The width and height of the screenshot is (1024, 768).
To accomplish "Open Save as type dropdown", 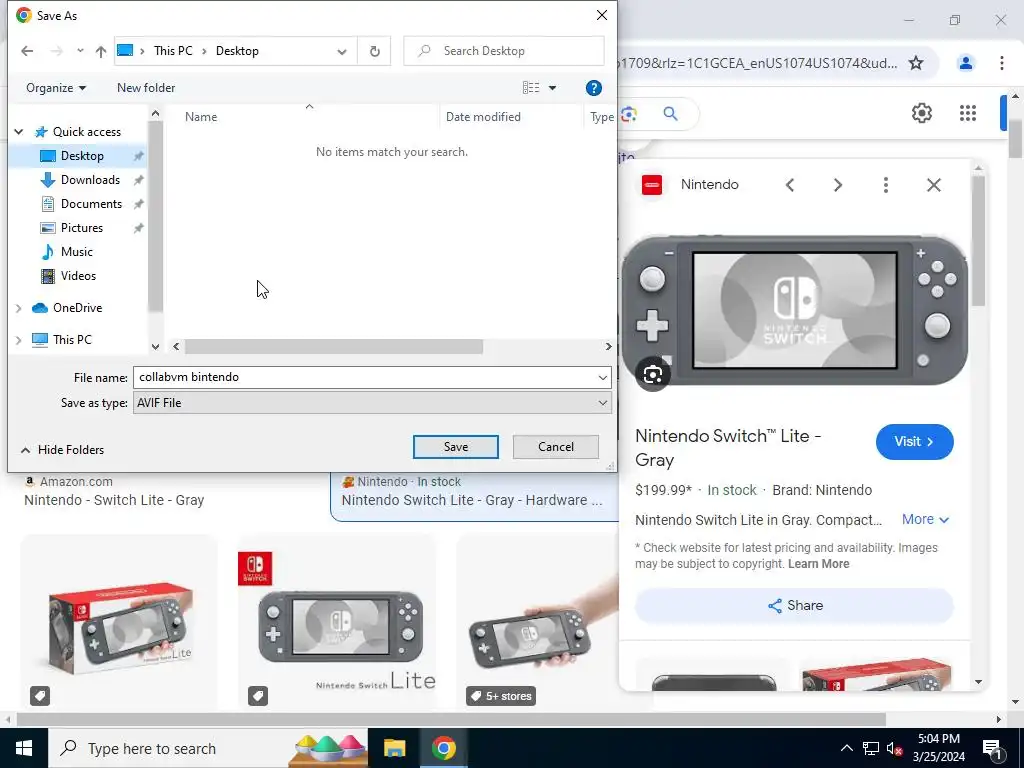I will 602,403.
